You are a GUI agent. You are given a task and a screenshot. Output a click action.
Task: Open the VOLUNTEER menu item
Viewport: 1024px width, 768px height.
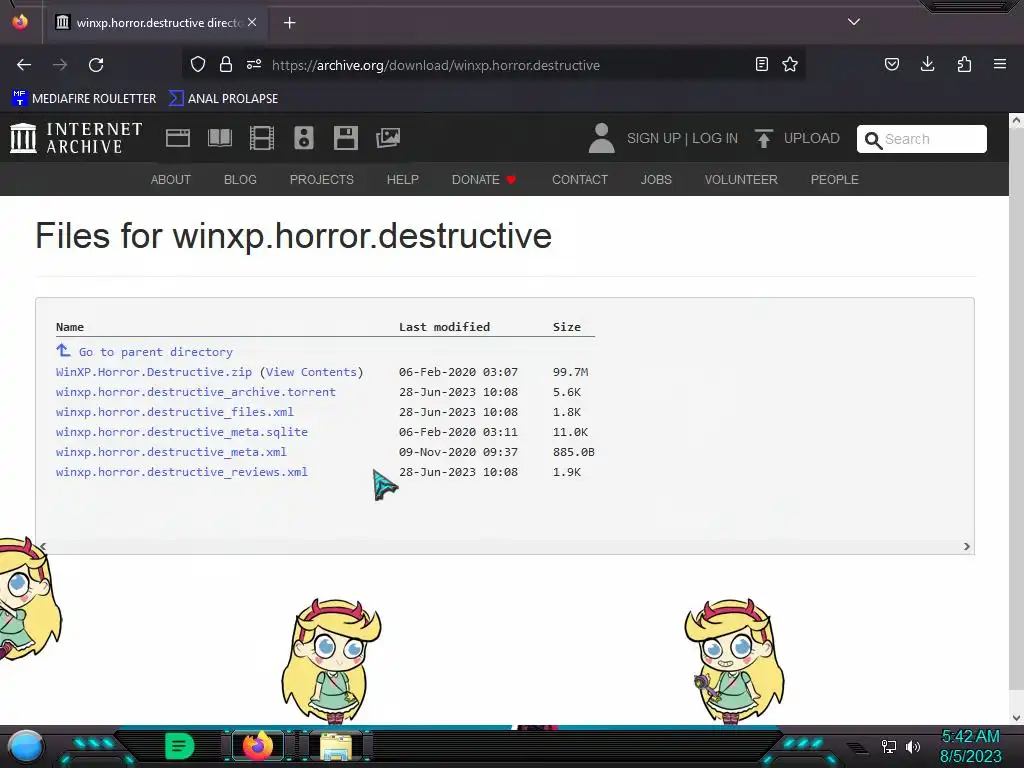pos(741,180)
